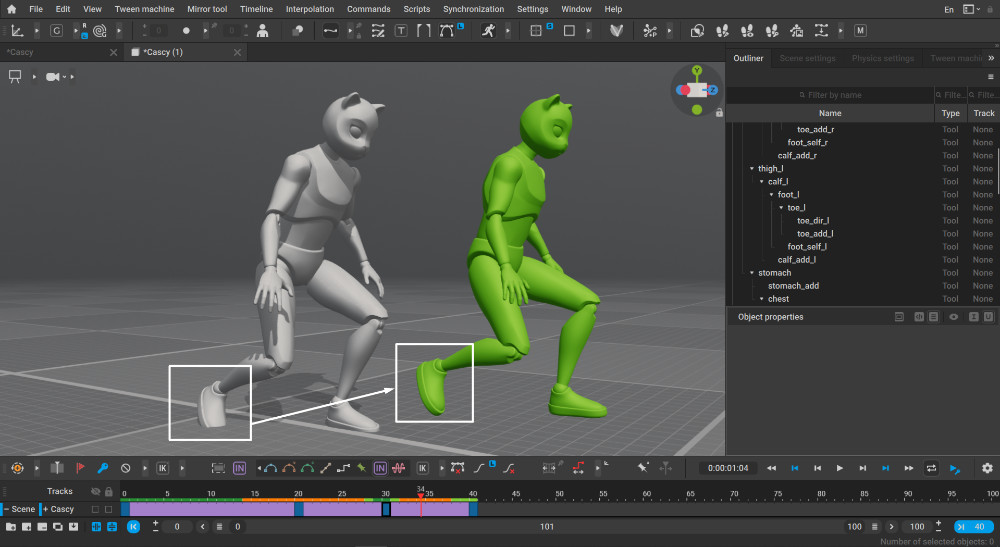The image size is (1000, 547).
Task: Click the joint nodes toolbar icon
Action: 649,31
